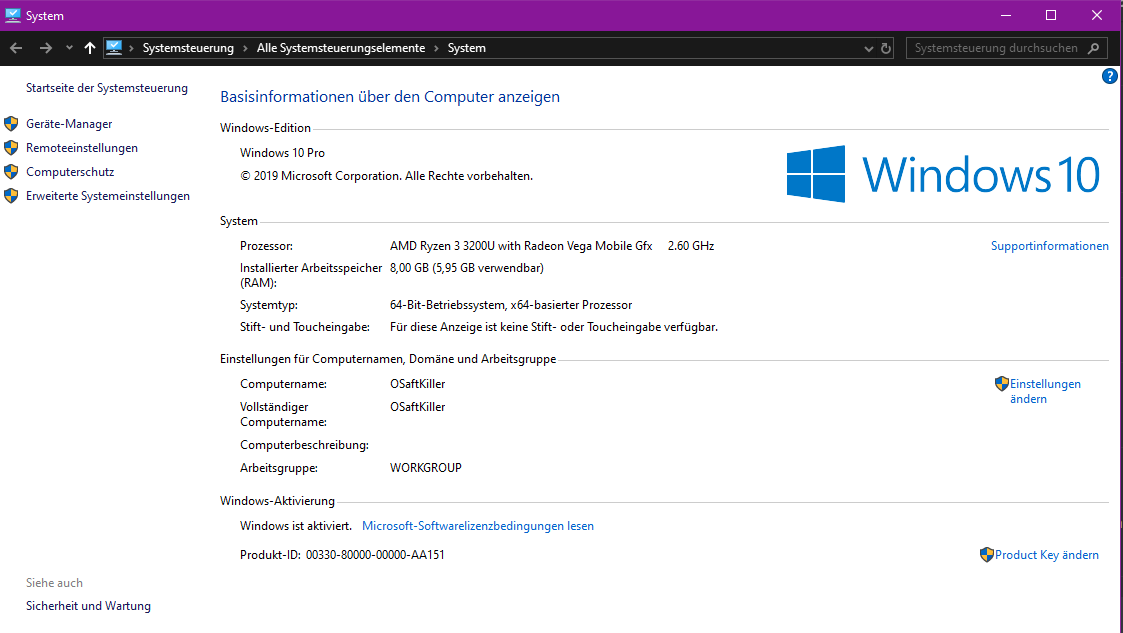Image resolution: width=1123 pixels, height=633 pixels.
Task: Open Sicherheit und Wartung
Action: point(88,606)
